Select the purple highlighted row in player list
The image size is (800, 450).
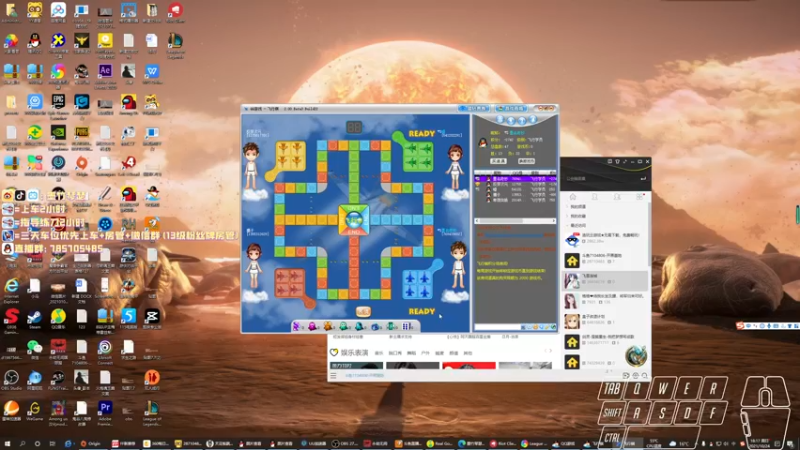point(515,179)
